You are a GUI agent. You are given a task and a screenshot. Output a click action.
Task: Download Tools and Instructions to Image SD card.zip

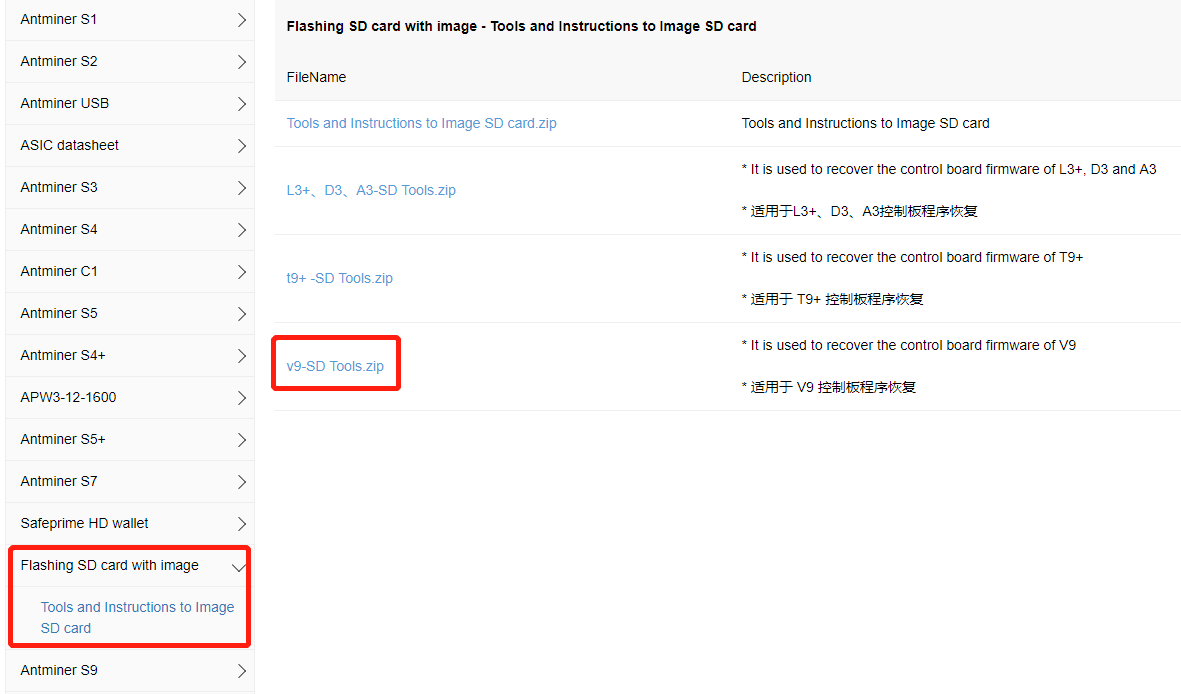pyautogui.click(x=421, y=123)
